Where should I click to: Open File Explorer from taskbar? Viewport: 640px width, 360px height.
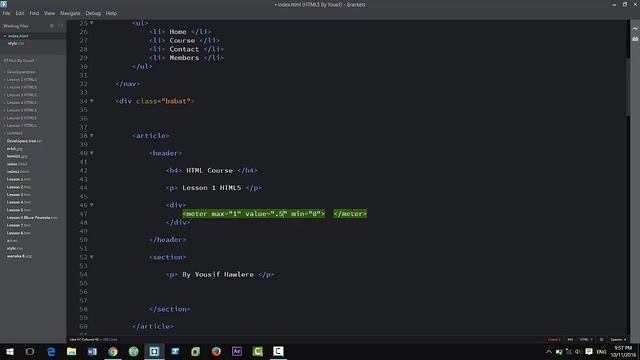(x=71, y=351)
